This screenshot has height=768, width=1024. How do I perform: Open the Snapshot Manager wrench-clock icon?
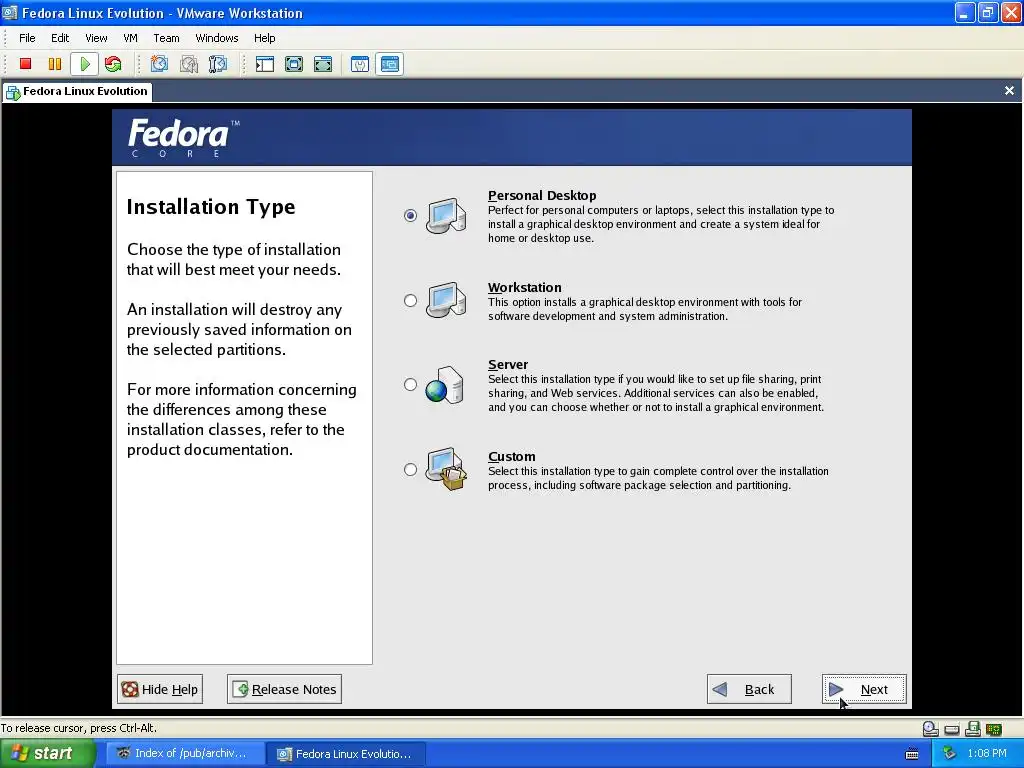click(217, 64)
